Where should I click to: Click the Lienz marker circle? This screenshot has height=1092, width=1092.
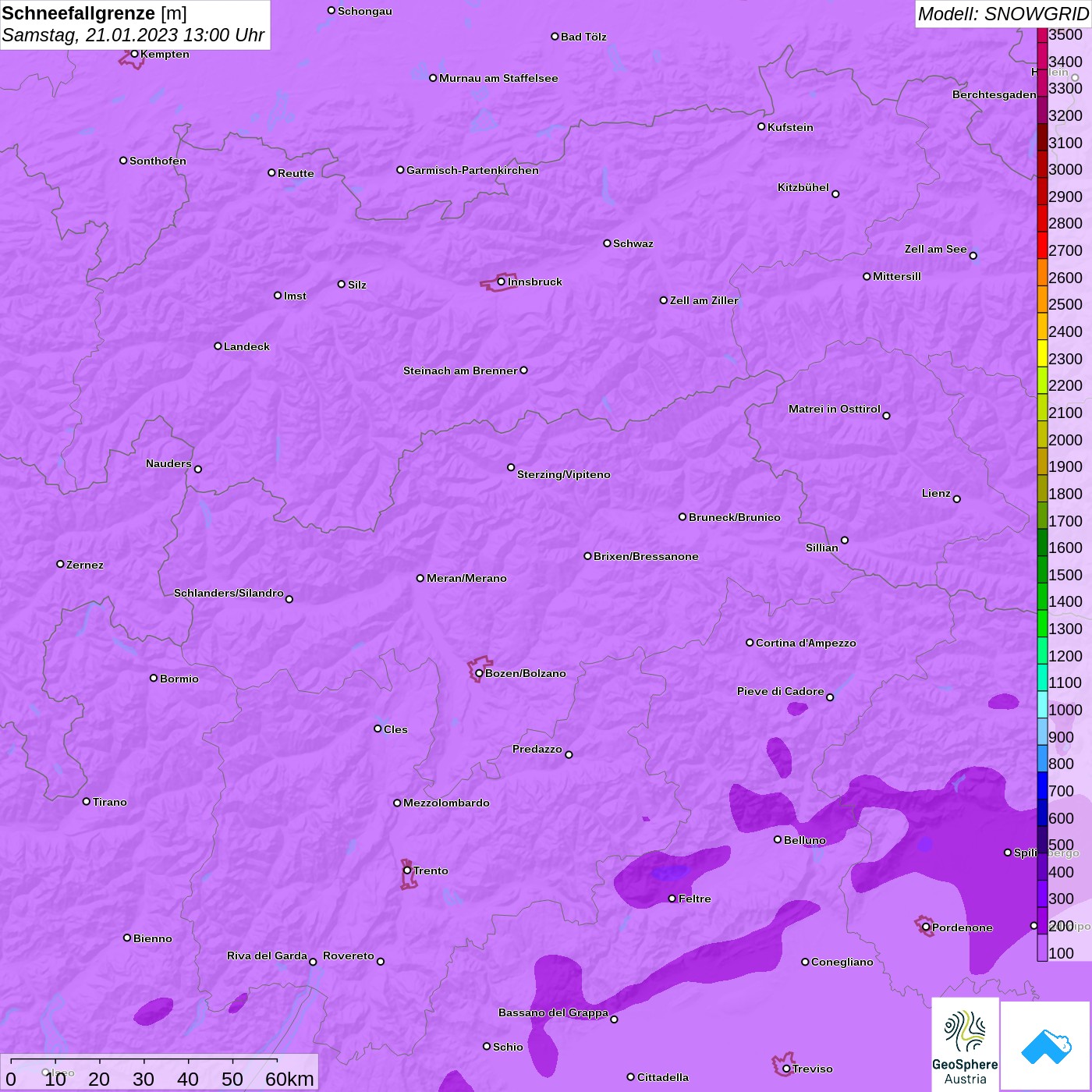point(957,499)
